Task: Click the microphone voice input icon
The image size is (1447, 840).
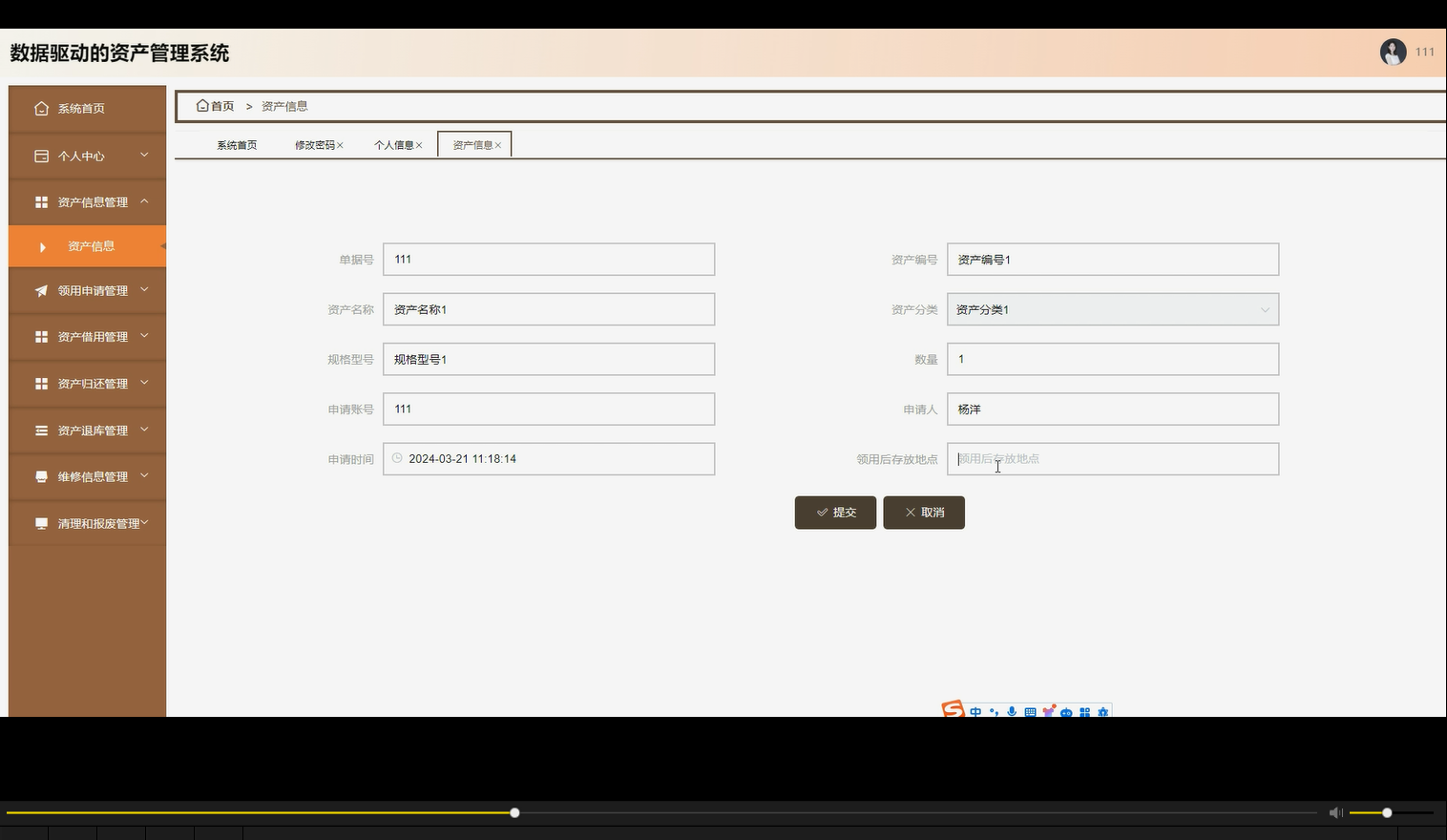Action: [x=1012, y=712]
